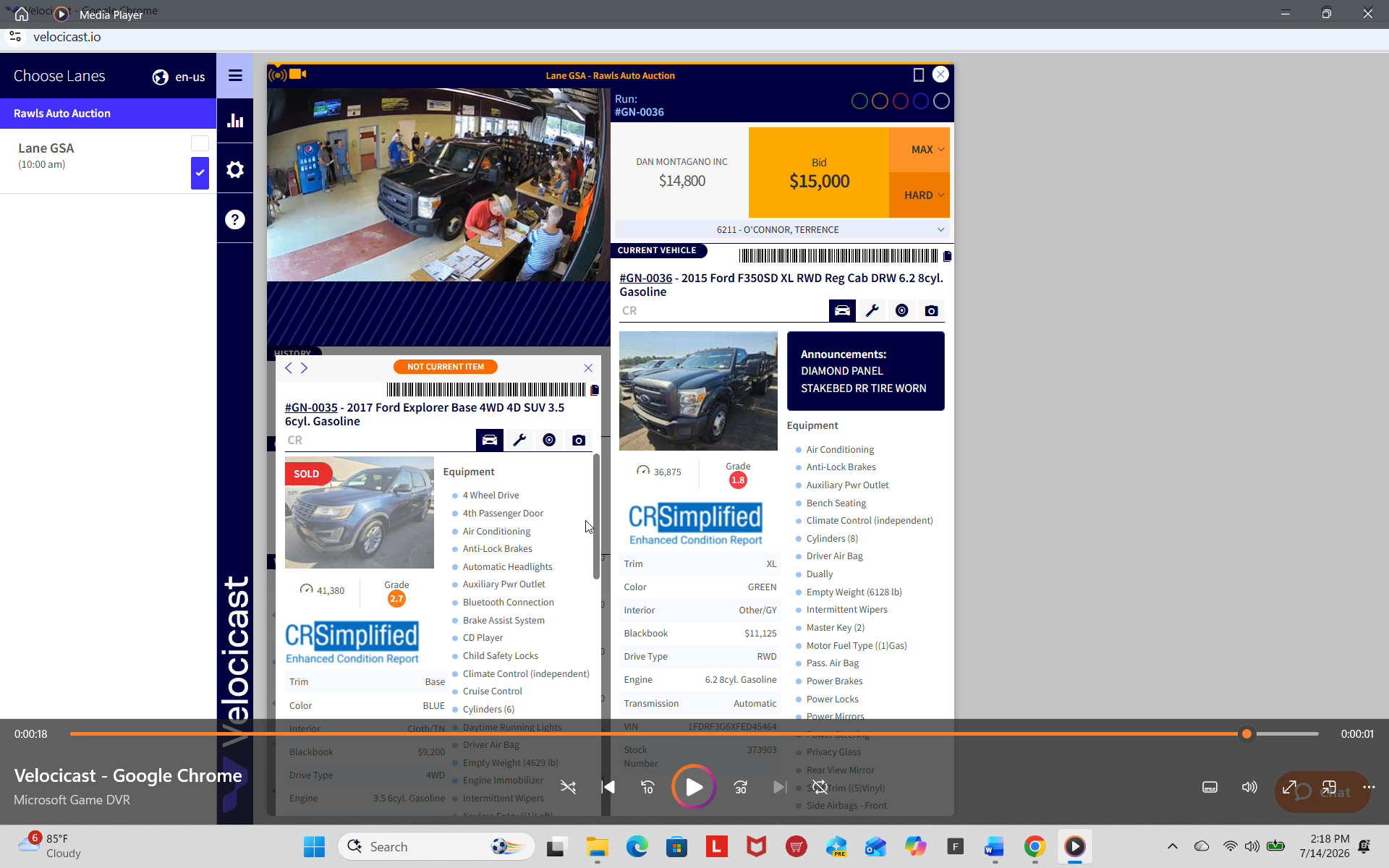1389x868 pixels.
Task: Select wrench tab icon for #GN-0036
Action: pyautogui.click(x=872, y=310)
